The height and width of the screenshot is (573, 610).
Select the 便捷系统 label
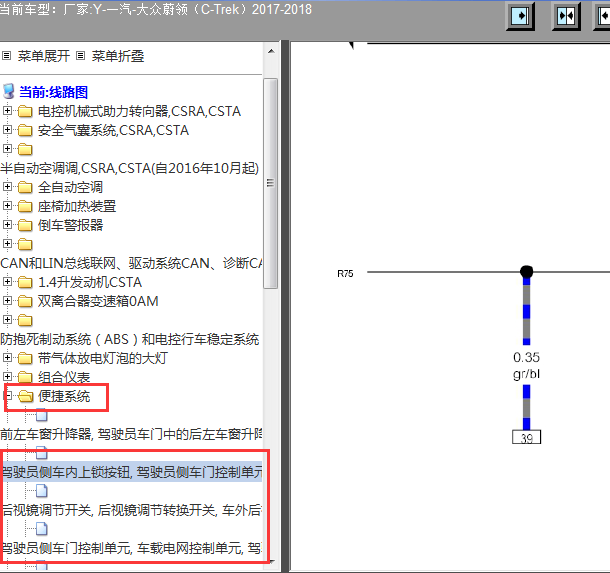[64, 396]
